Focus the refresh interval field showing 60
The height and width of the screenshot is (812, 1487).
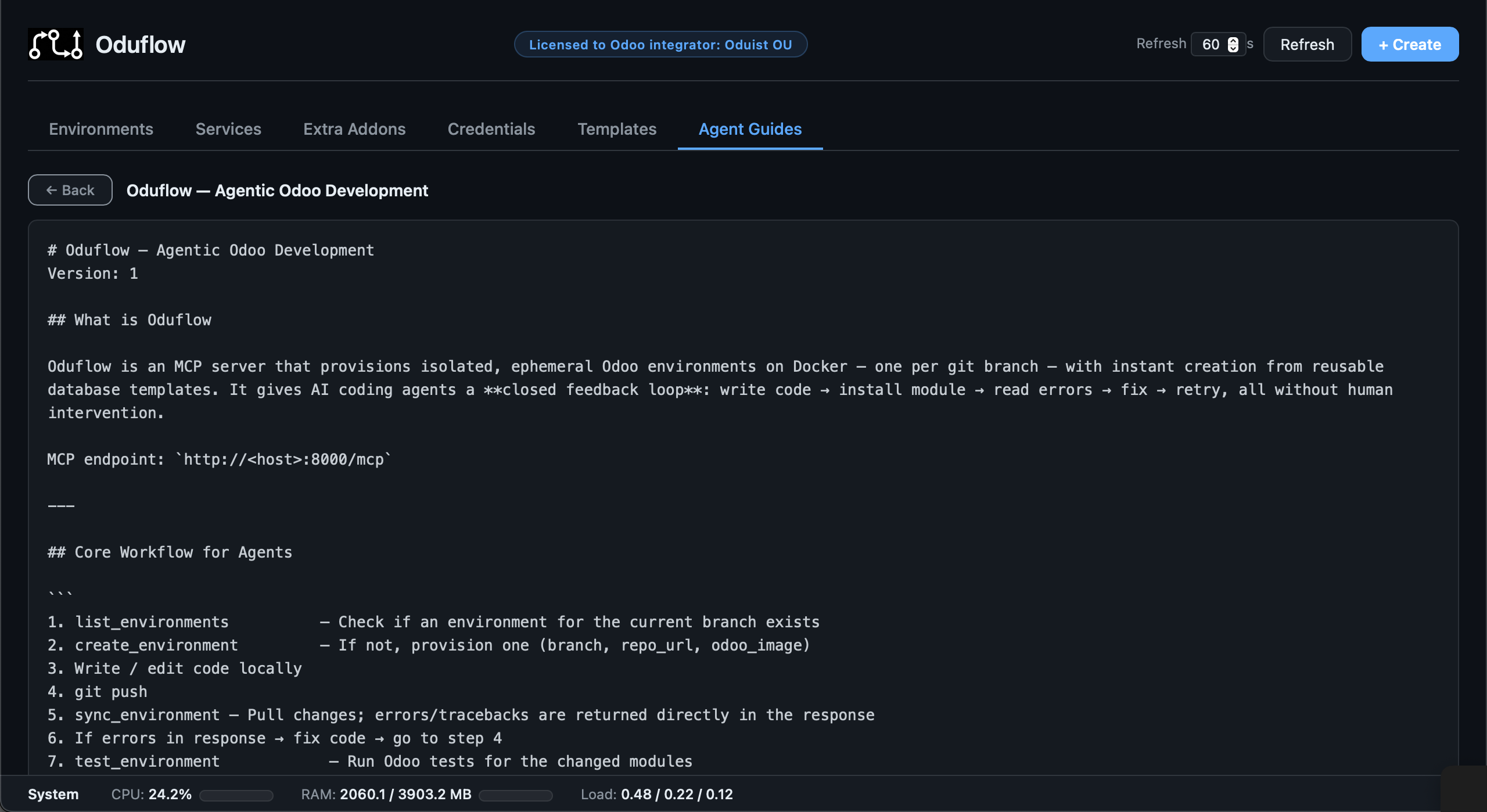click(x=1211, y=45)
